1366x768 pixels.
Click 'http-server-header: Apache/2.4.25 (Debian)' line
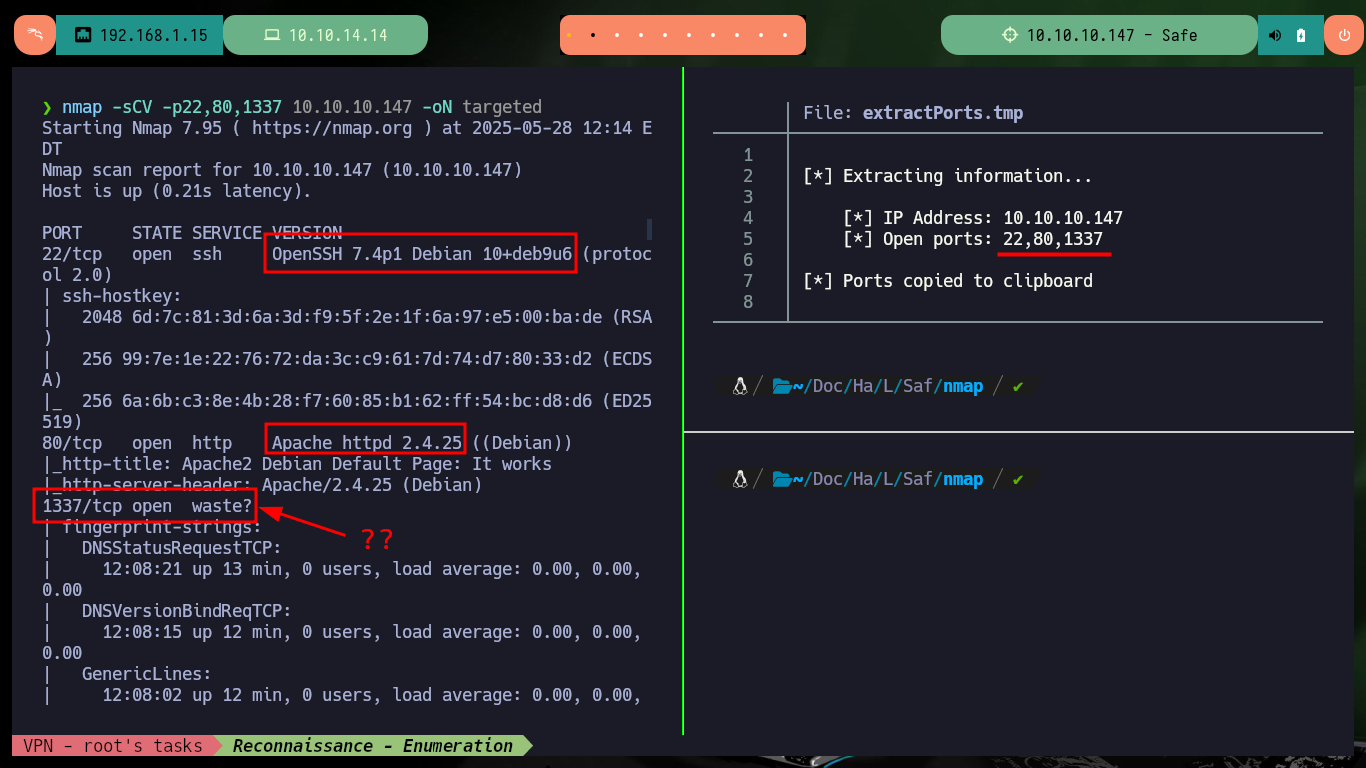click(x=262, y=485)
